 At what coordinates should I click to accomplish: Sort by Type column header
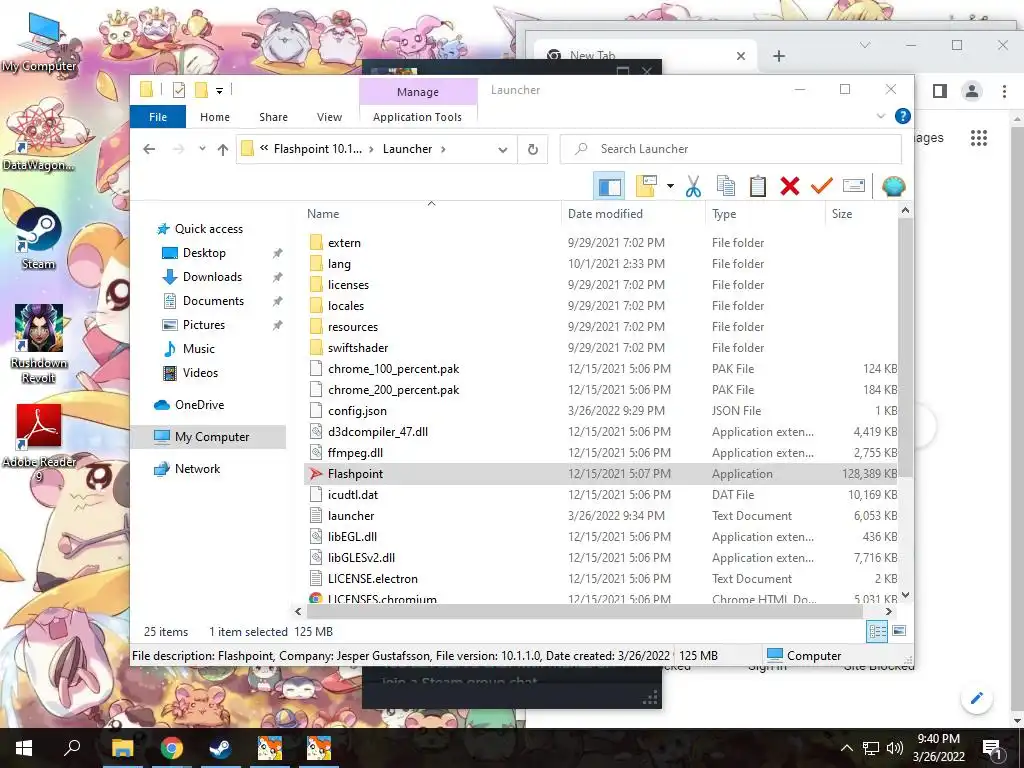coord(724,214)
